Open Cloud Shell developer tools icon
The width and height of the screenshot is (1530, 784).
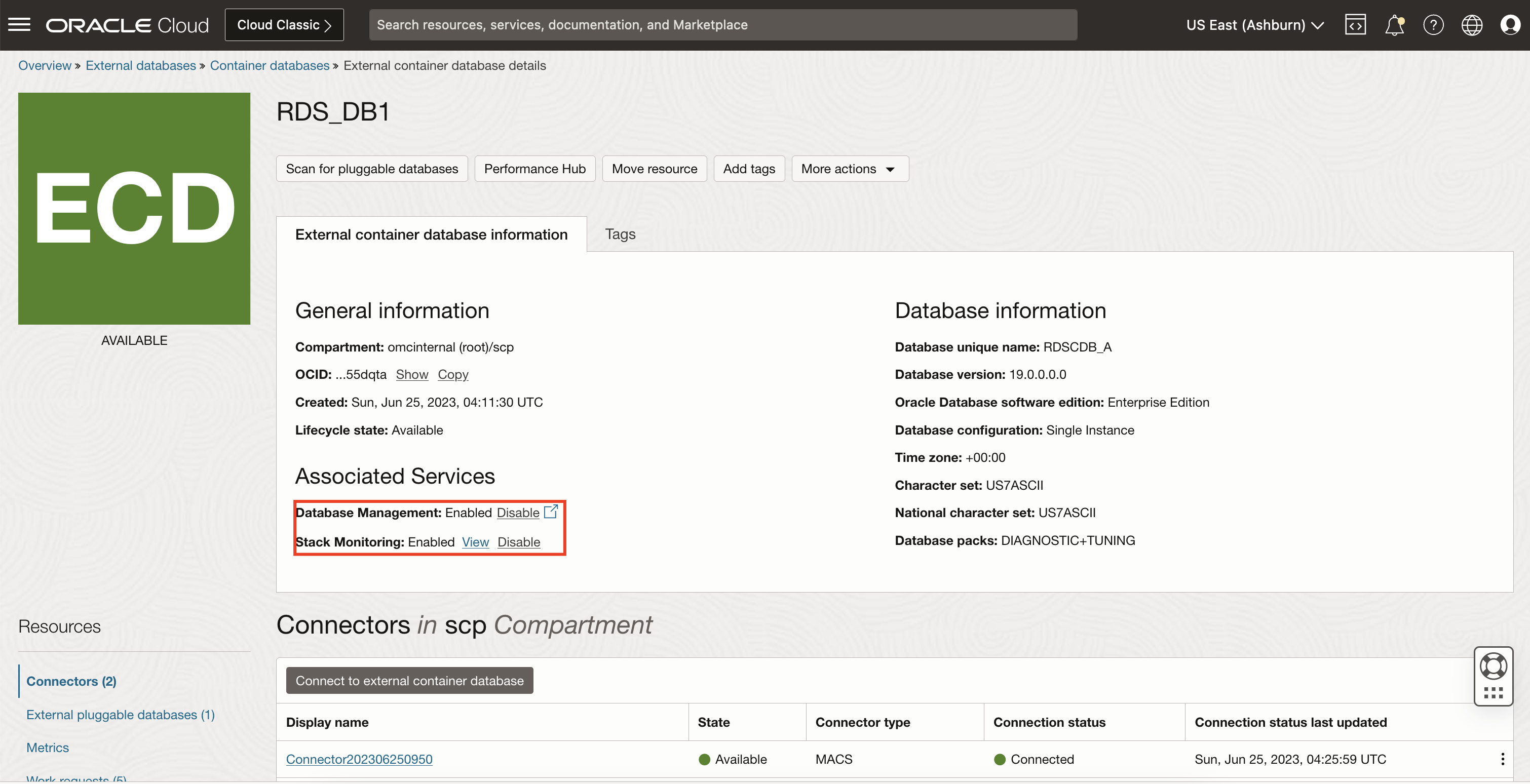point(1355,25)
